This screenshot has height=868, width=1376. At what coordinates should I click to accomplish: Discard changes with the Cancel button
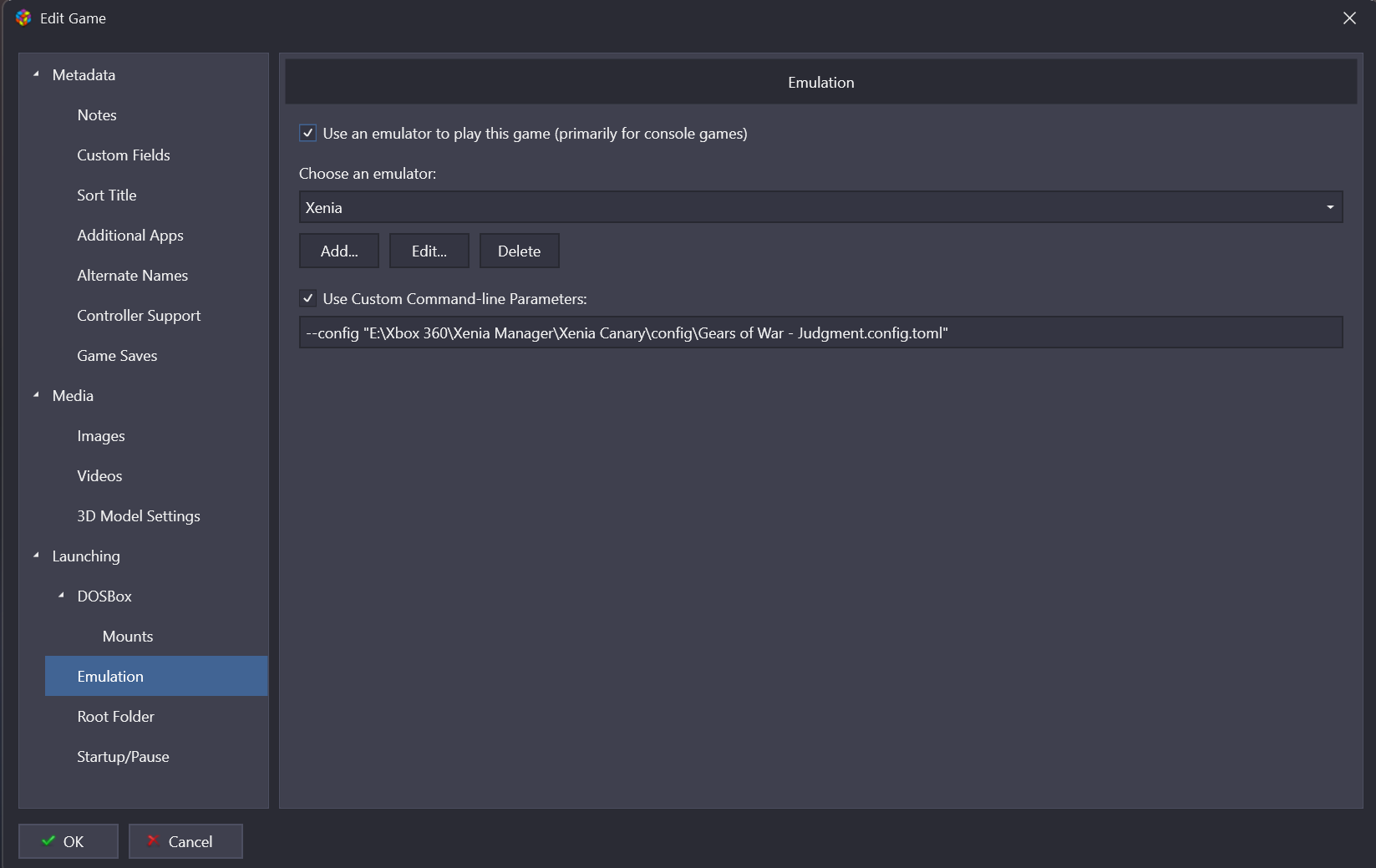(185, 841)
